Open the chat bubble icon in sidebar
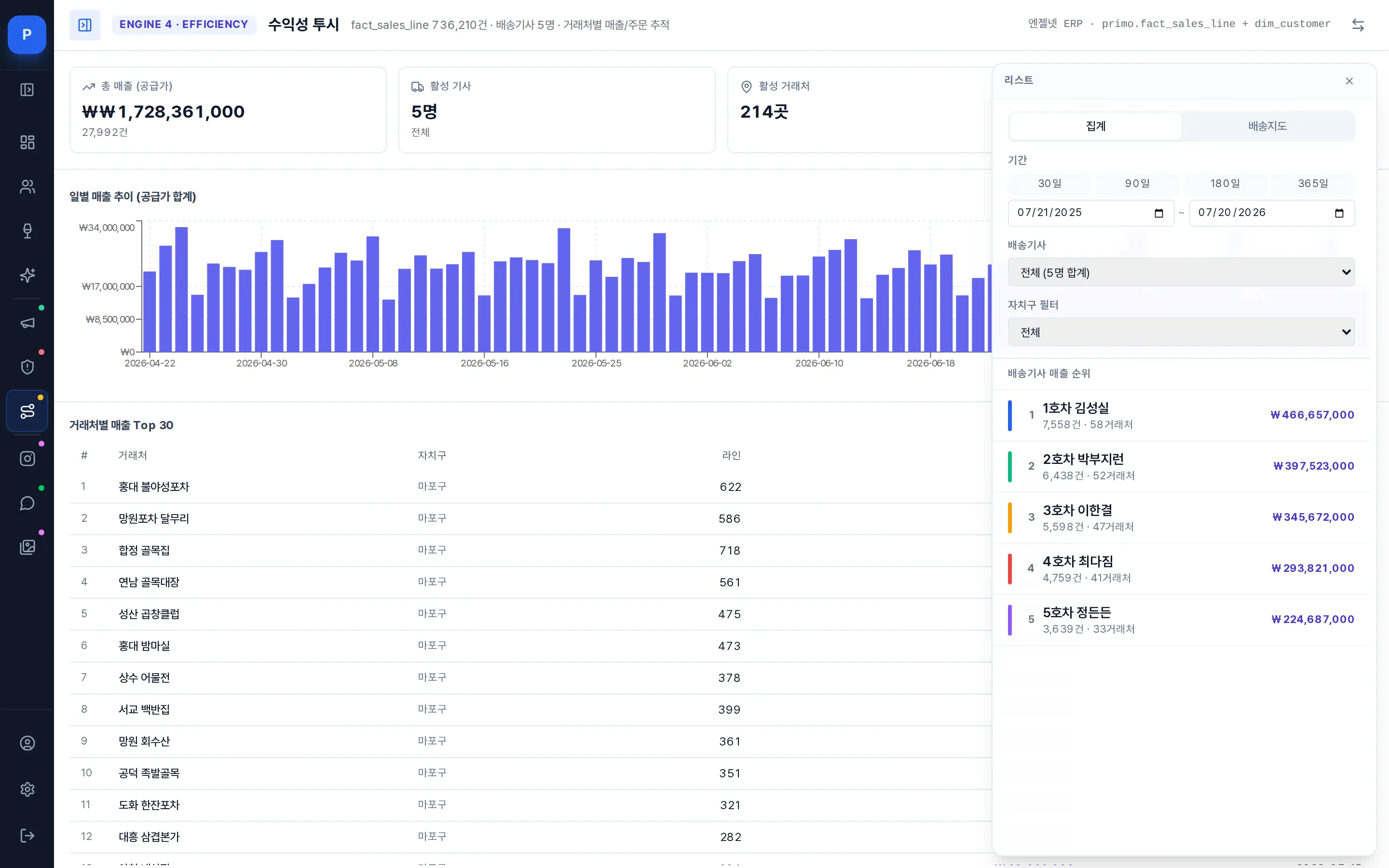Image resolution: width=1389 pixels, height=868 pixels. point(27,503)
